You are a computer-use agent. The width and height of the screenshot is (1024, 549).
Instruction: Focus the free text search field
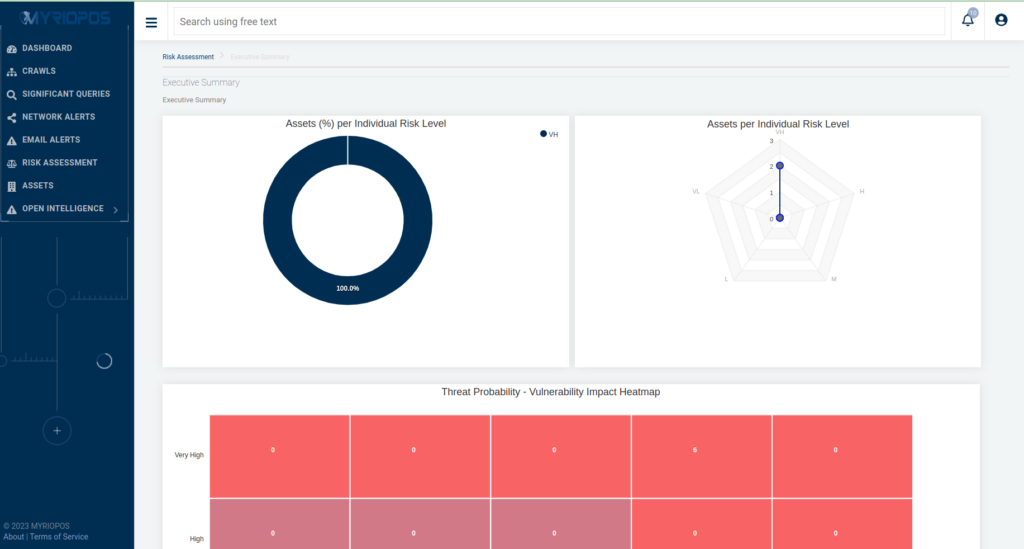coord(559,22)
